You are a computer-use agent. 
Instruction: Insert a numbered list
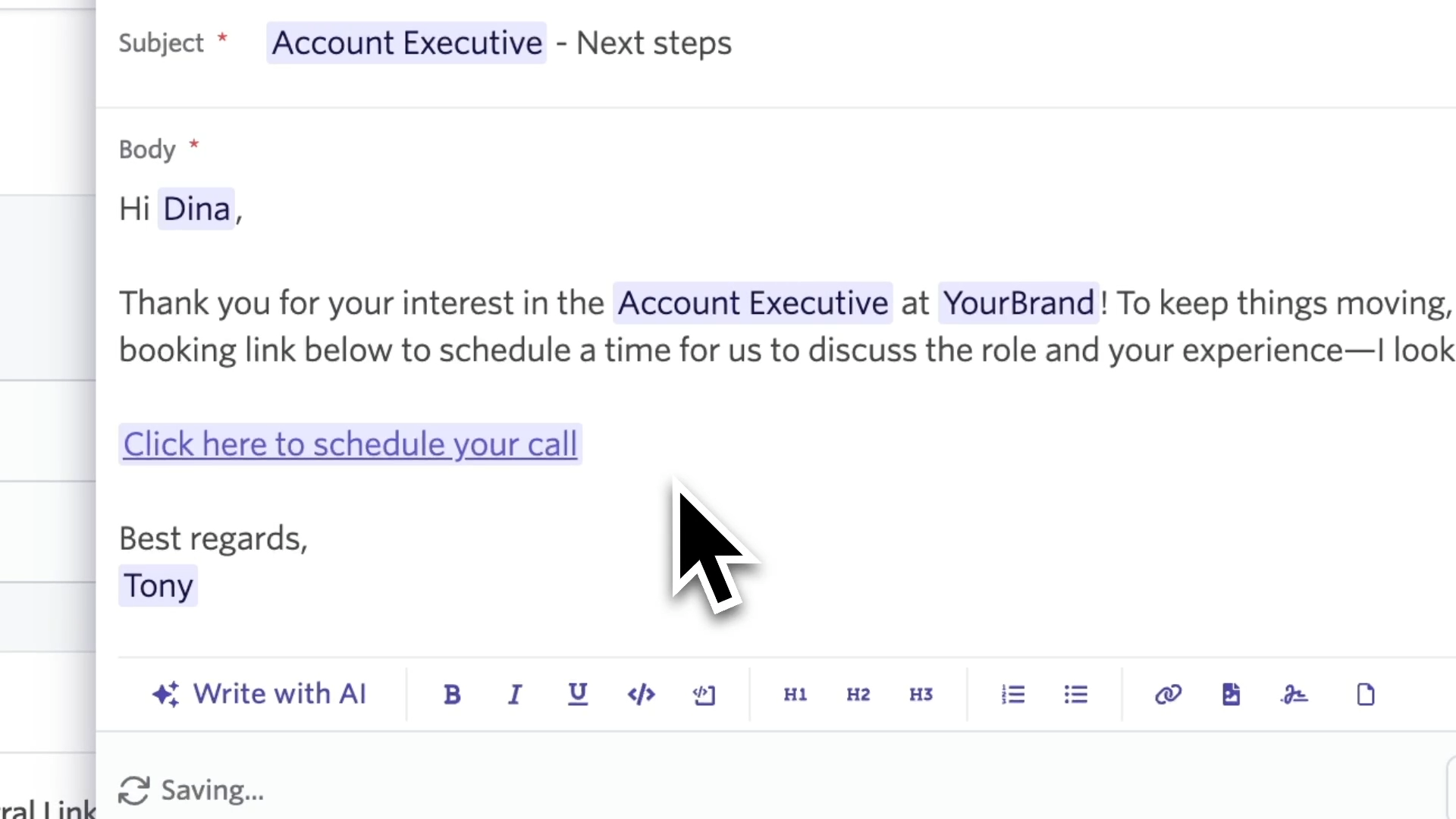1013,695
